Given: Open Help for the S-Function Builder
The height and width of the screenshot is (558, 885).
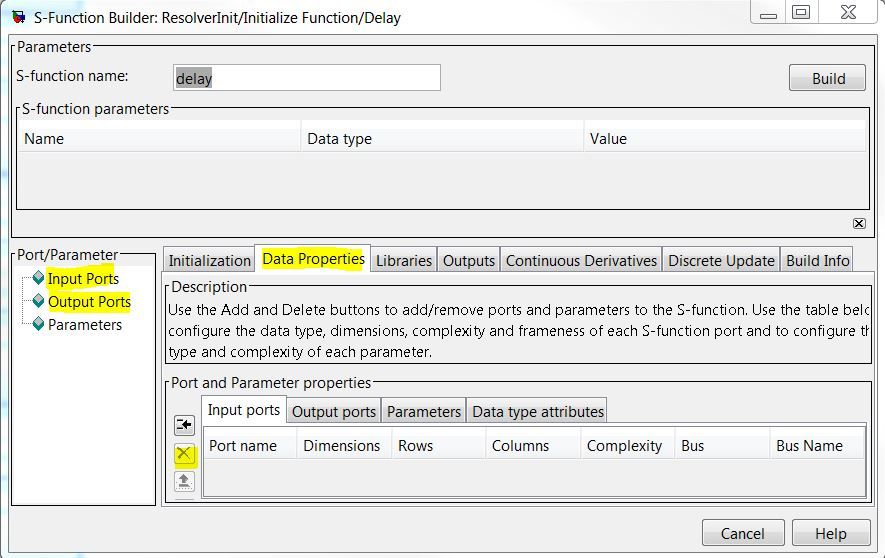Looking at the screenshot, I should click(830, 533).
